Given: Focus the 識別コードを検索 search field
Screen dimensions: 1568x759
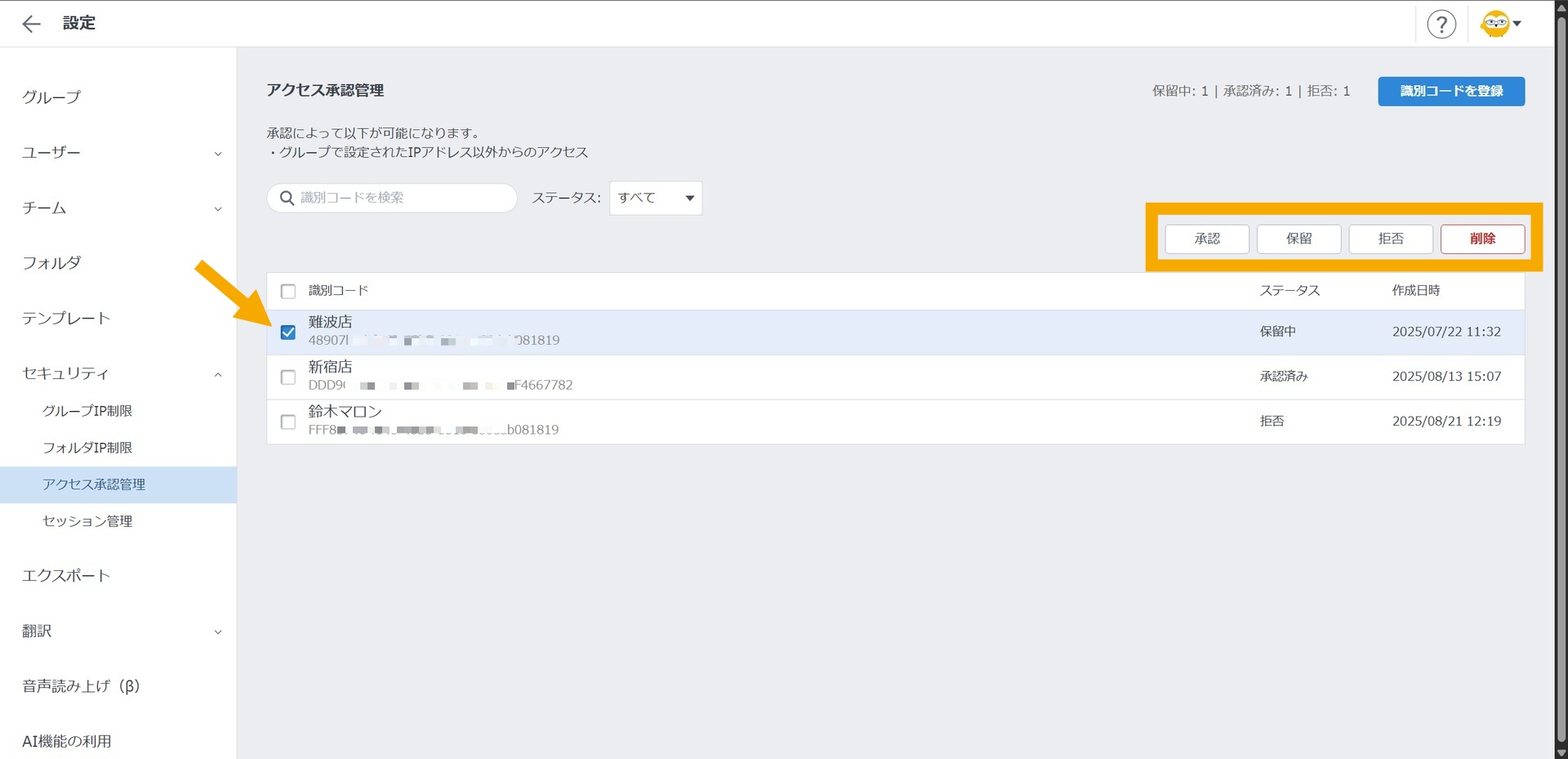Looking at the screenshot, I should (400, 198).
